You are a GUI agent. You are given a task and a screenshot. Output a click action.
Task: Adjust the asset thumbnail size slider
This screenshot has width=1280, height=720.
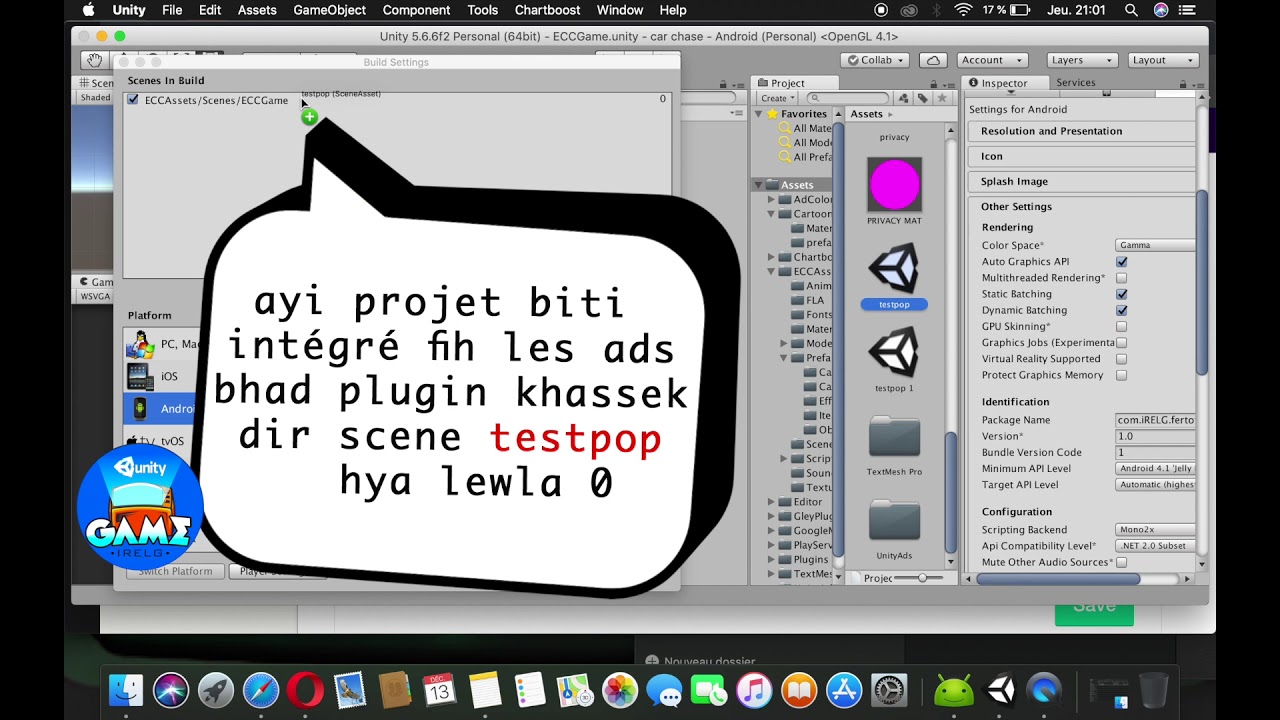[922, 578]
